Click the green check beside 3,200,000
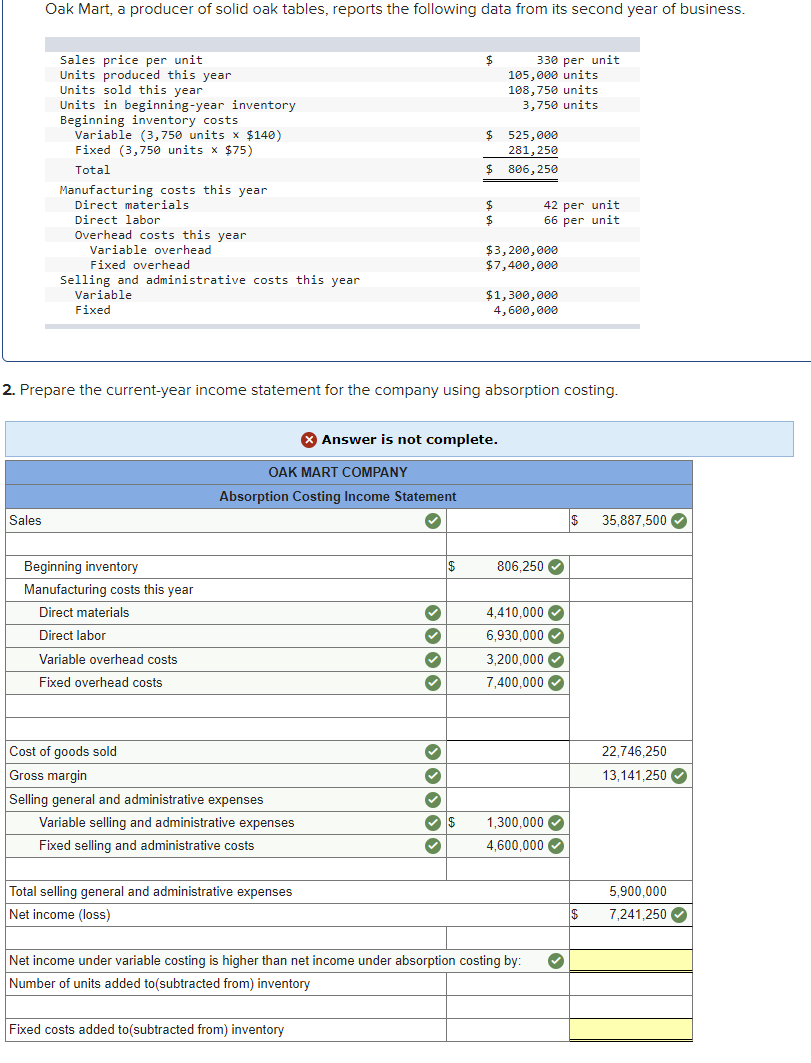The width and height of the screenshot is (811, 1063). pos(556,660)
